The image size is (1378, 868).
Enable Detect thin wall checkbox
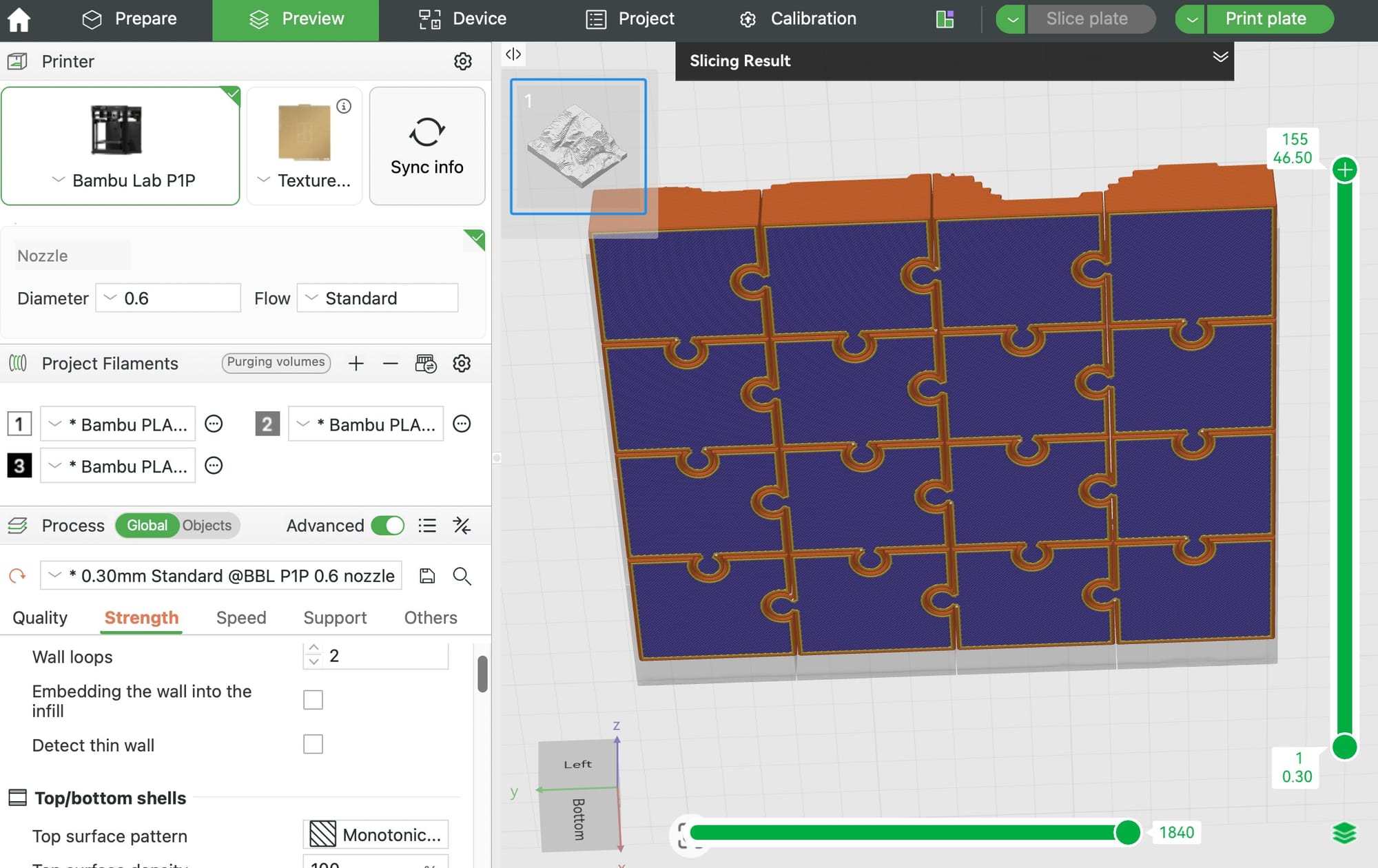(313, 744)
